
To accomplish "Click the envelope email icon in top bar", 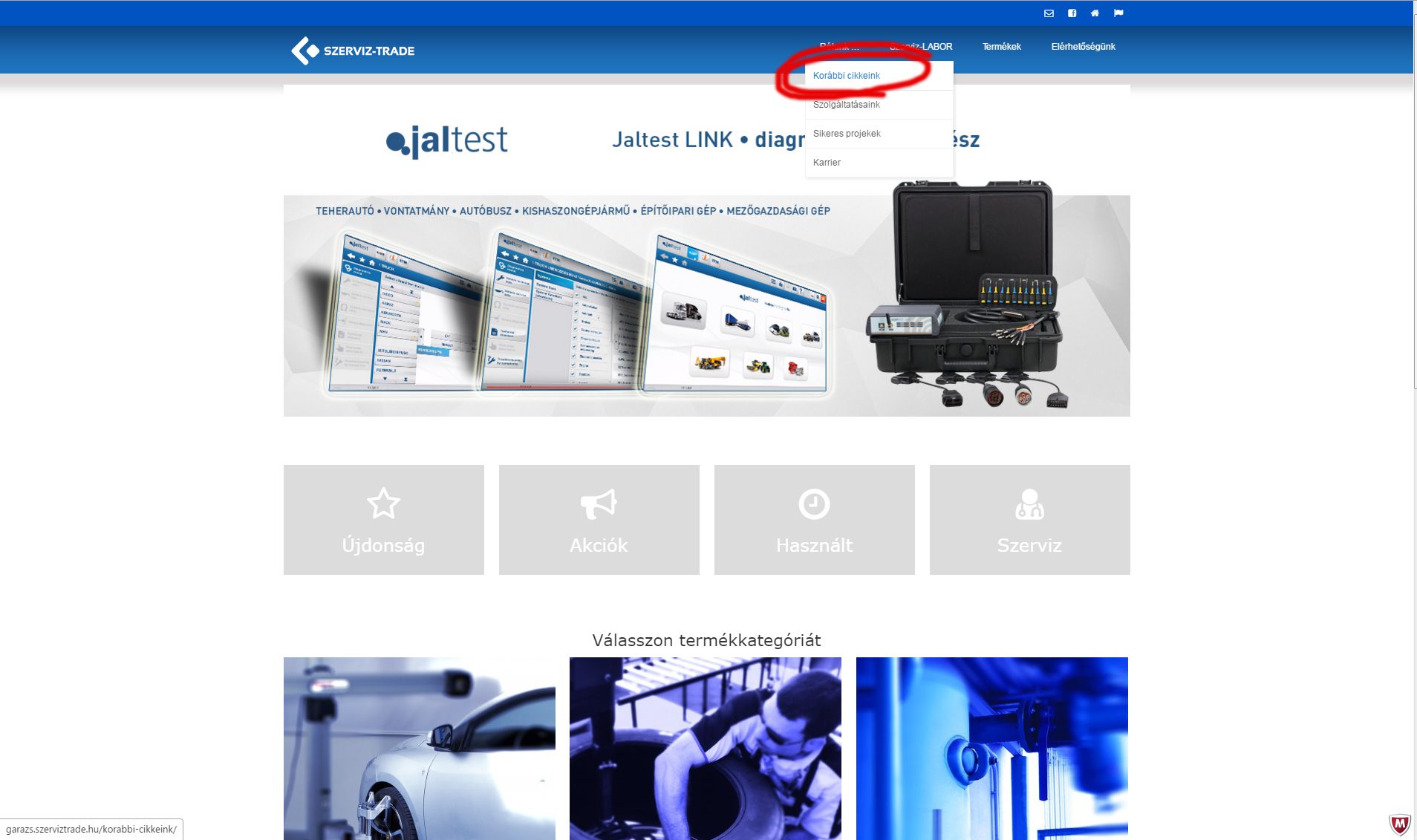I will pyautogui.click(x=1049, y=13).
